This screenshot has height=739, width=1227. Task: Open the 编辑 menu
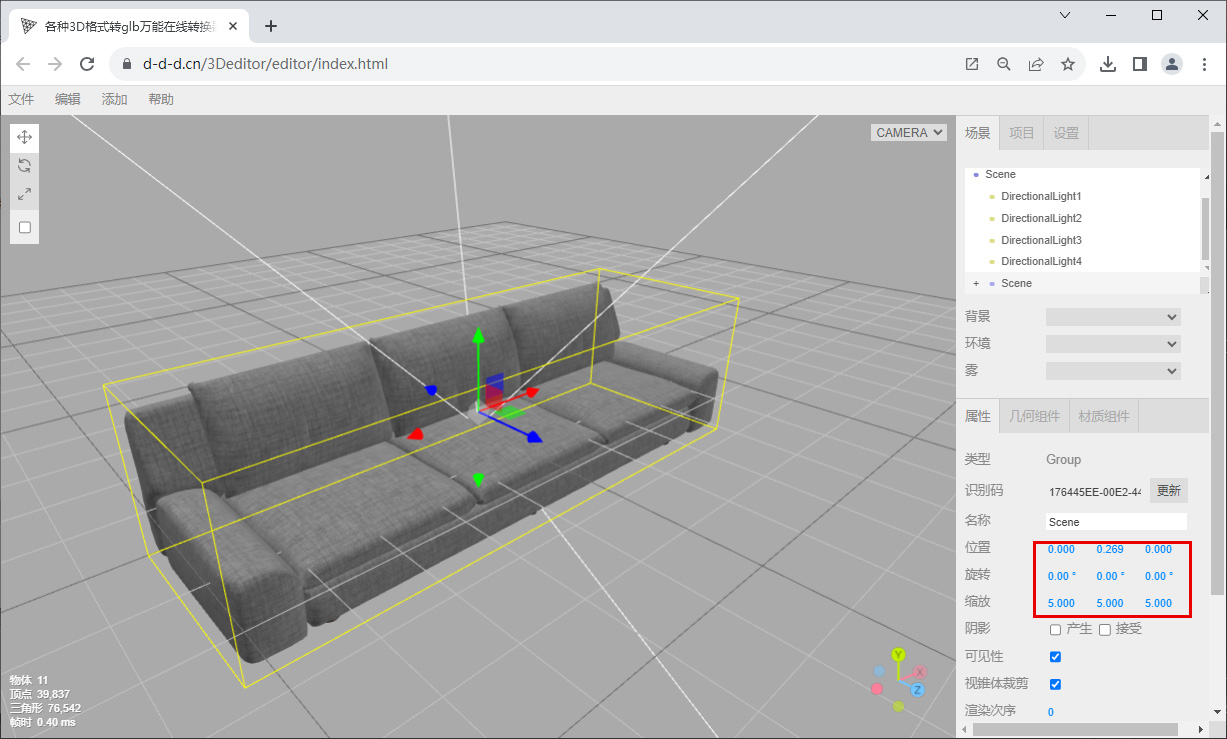[68, 99]
